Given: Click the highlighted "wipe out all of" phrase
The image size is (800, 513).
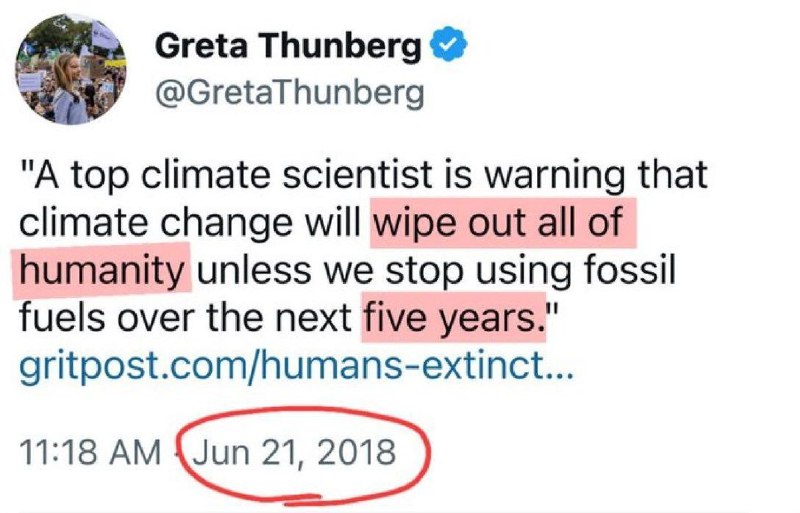Looking at the screenshot, I should click(x=503, y=223).
